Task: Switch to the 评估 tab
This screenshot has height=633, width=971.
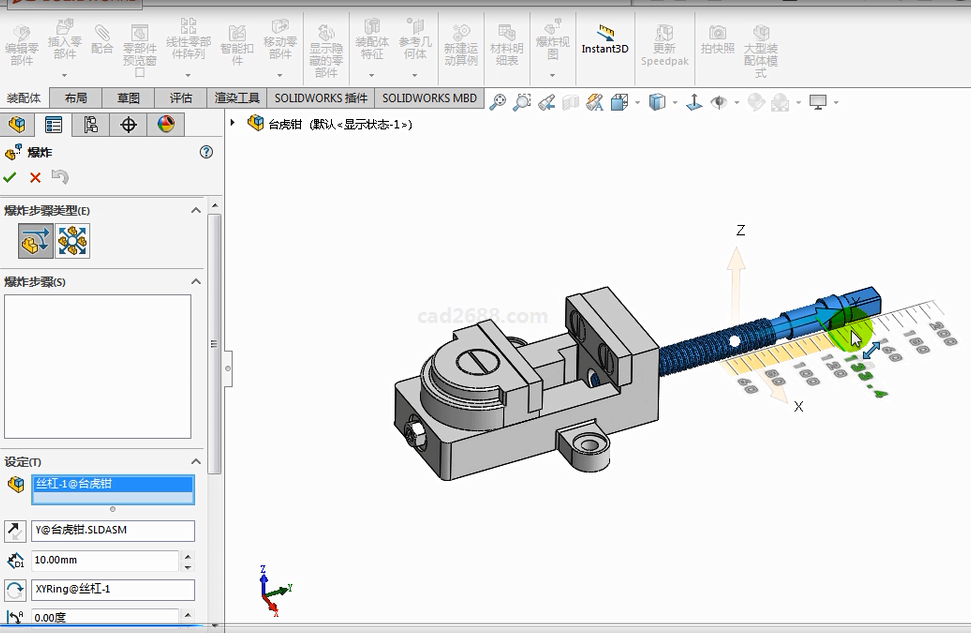Action: click(x=181, y=98)
